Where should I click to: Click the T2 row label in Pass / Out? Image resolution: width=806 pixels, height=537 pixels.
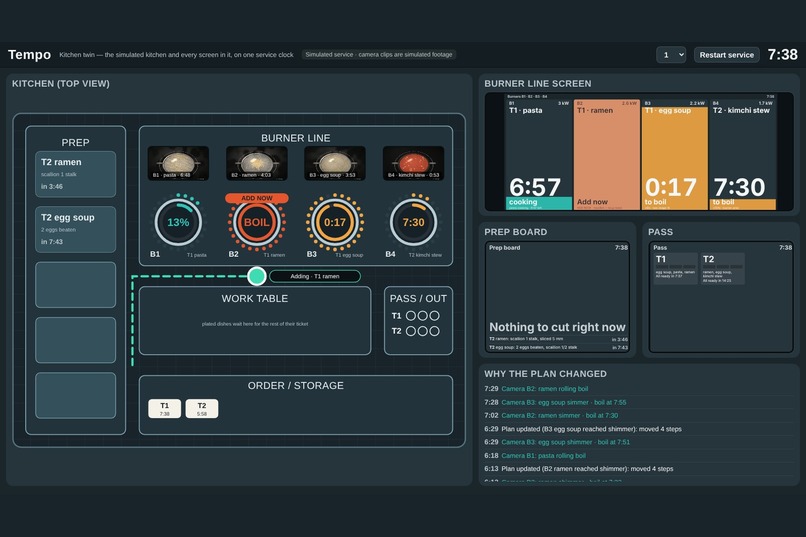(396, 331)
